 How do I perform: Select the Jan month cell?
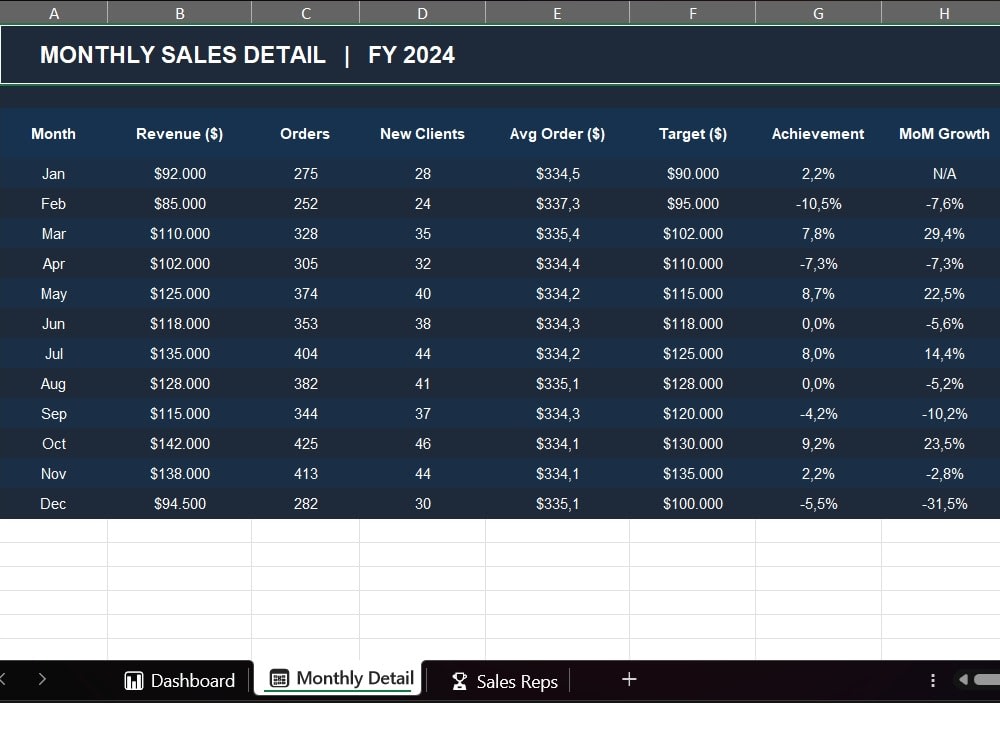click(54, 173)
